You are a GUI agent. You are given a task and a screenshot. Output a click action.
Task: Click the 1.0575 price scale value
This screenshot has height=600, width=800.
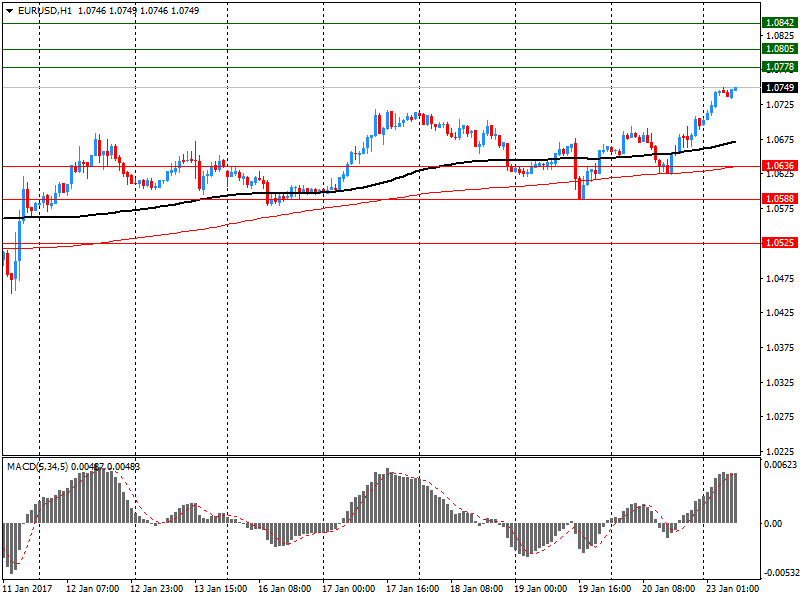click(781, 209)
